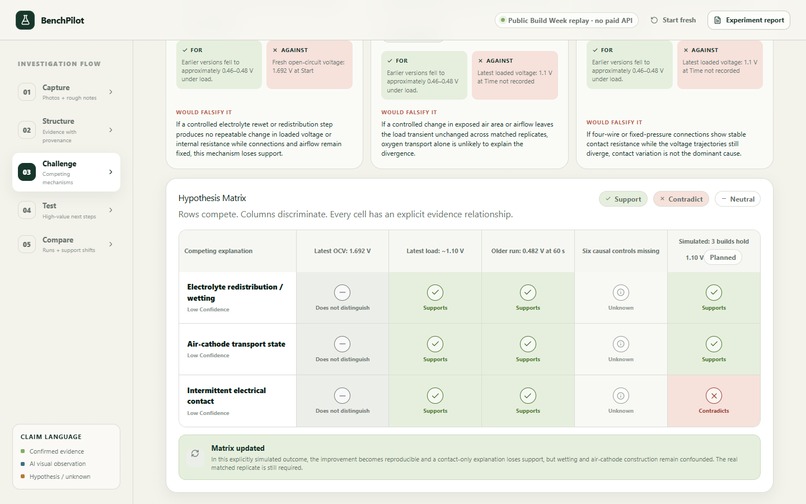Image resolution: width=806 pixels, height=504 pixels.
Task: Click supports check for Electrolyte under Latest load
Action: [435, 292]
